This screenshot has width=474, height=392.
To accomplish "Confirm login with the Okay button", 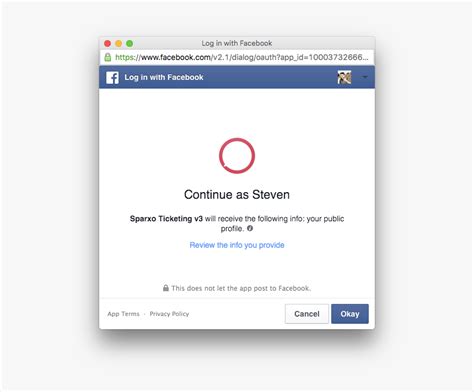I will (350, 314).
